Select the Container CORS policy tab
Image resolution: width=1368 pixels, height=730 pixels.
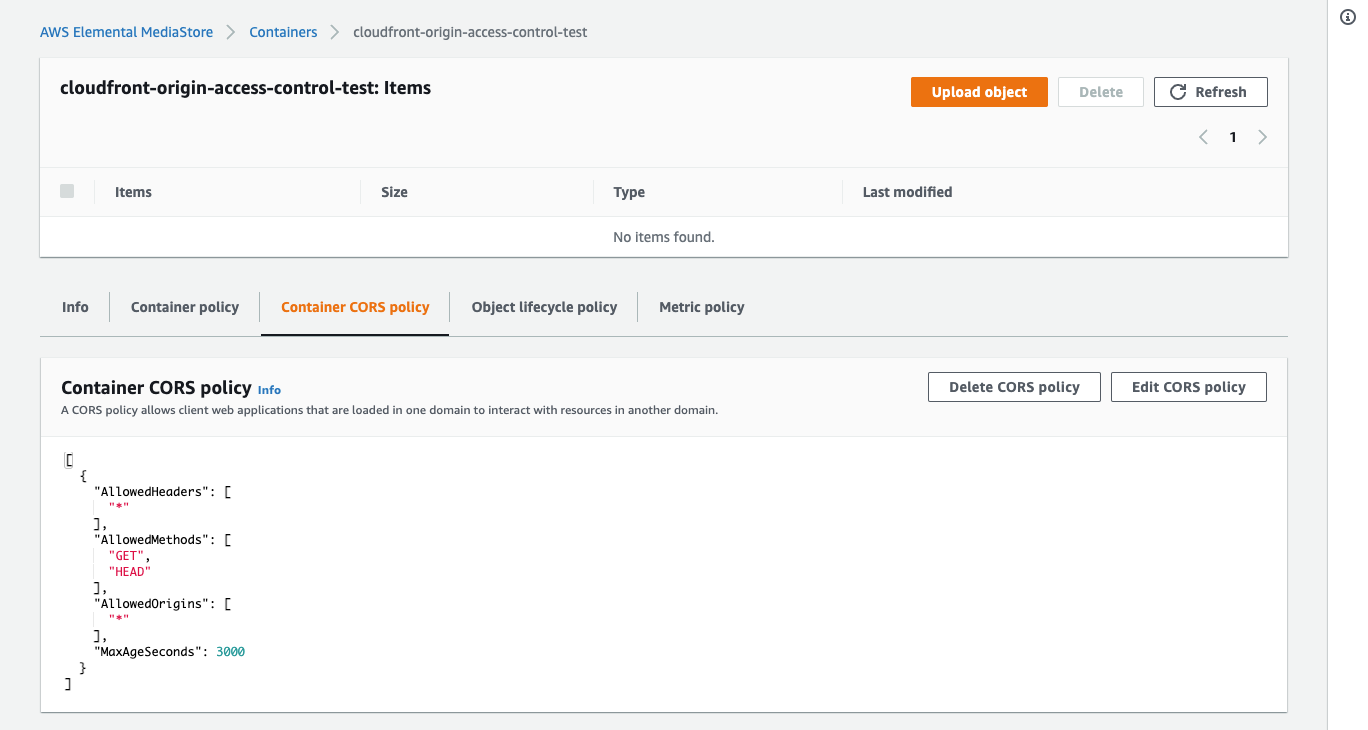pos(355,307)
